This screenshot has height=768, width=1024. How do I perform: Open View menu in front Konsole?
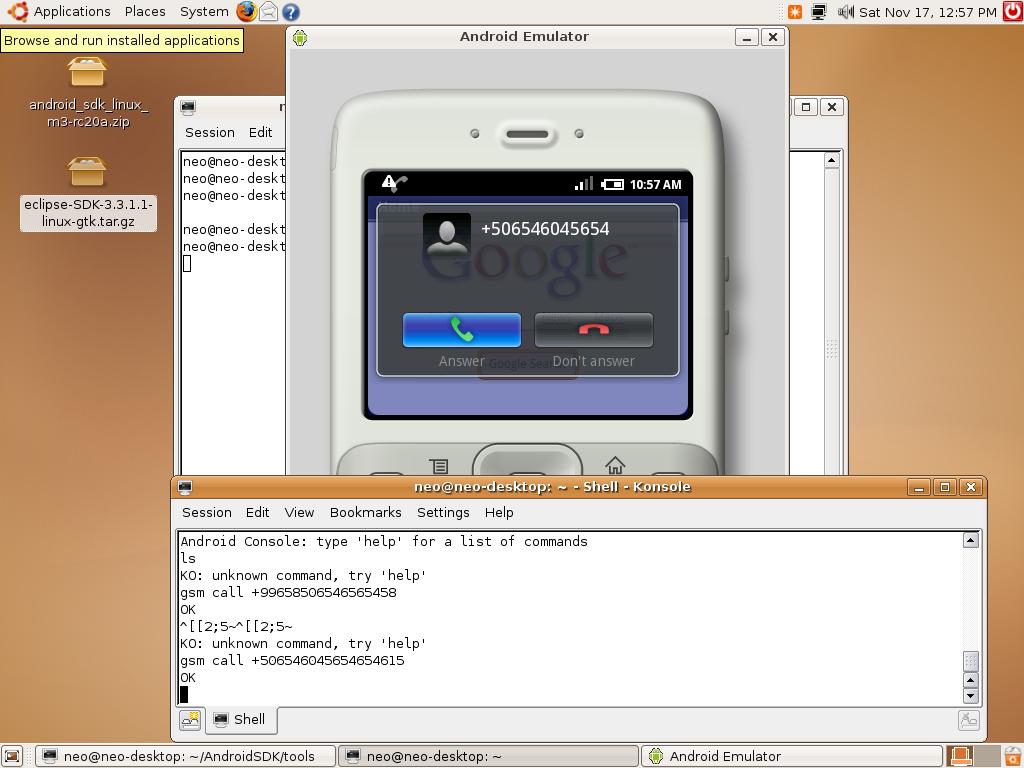[x=299, y=513]
